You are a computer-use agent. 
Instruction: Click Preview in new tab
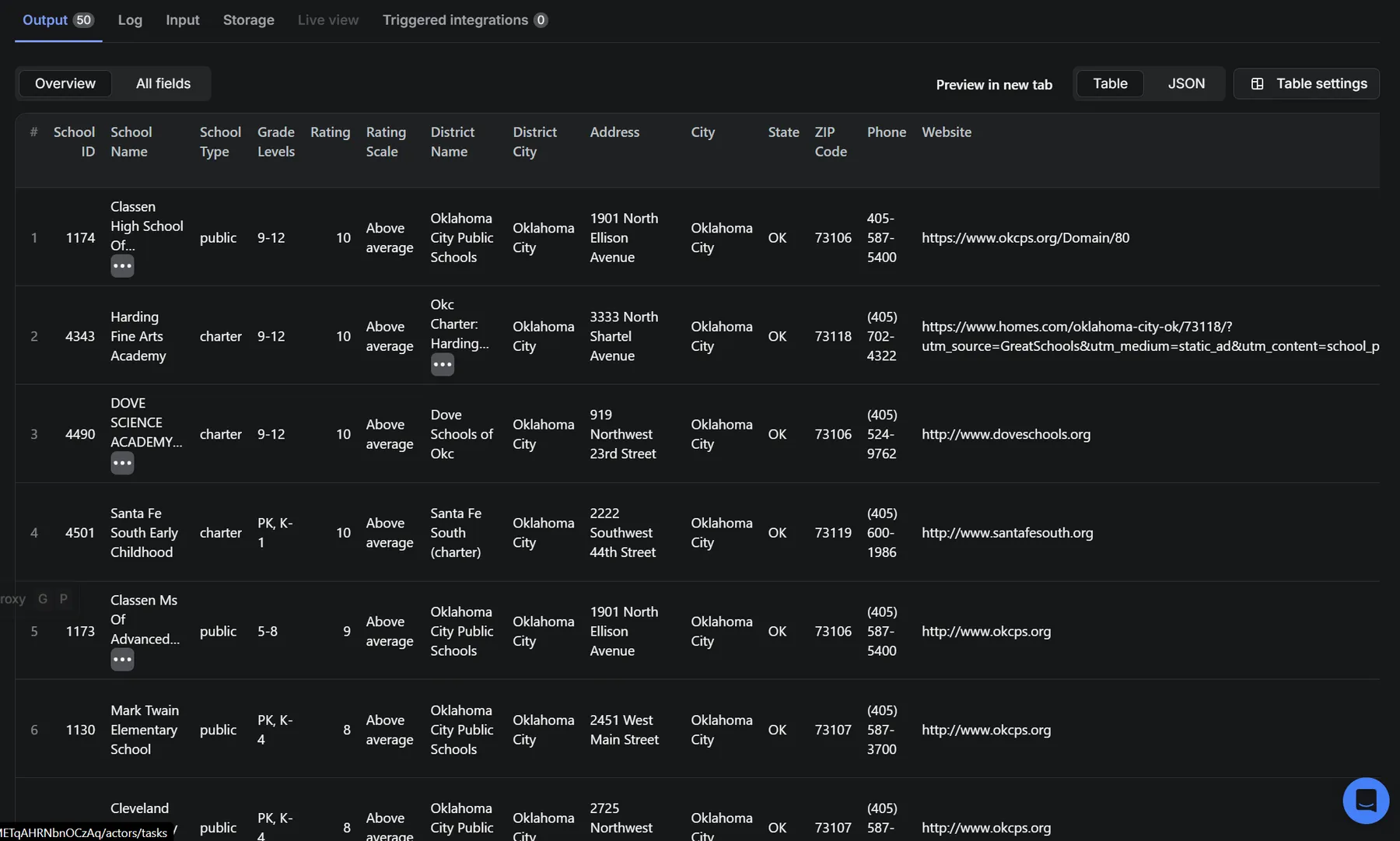(993, 85)
